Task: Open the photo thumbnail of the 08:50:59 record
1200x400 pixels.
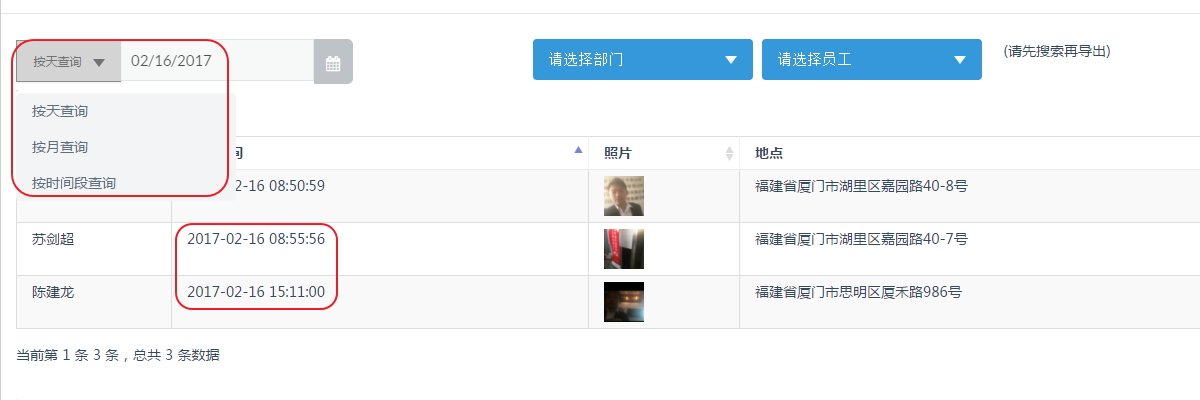Action: coord(624,196)
